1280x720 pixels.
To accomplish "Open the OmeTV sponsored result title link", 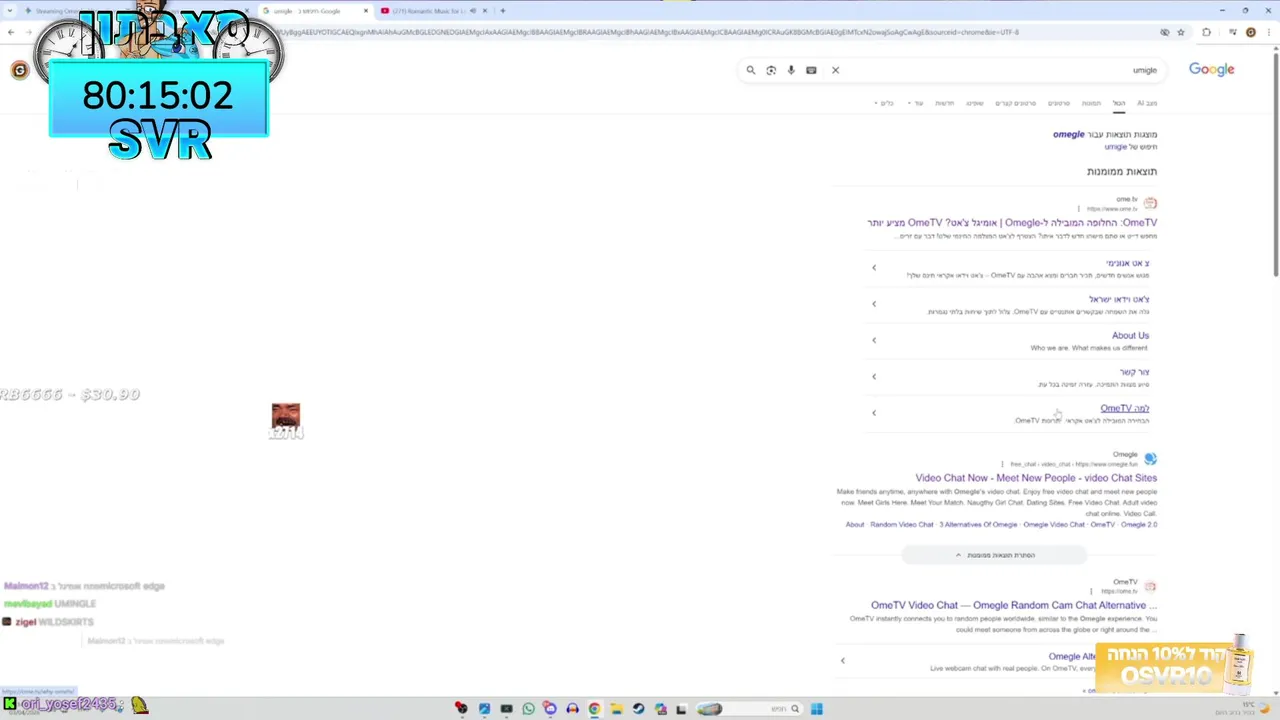I will (x=1012, y=223).
